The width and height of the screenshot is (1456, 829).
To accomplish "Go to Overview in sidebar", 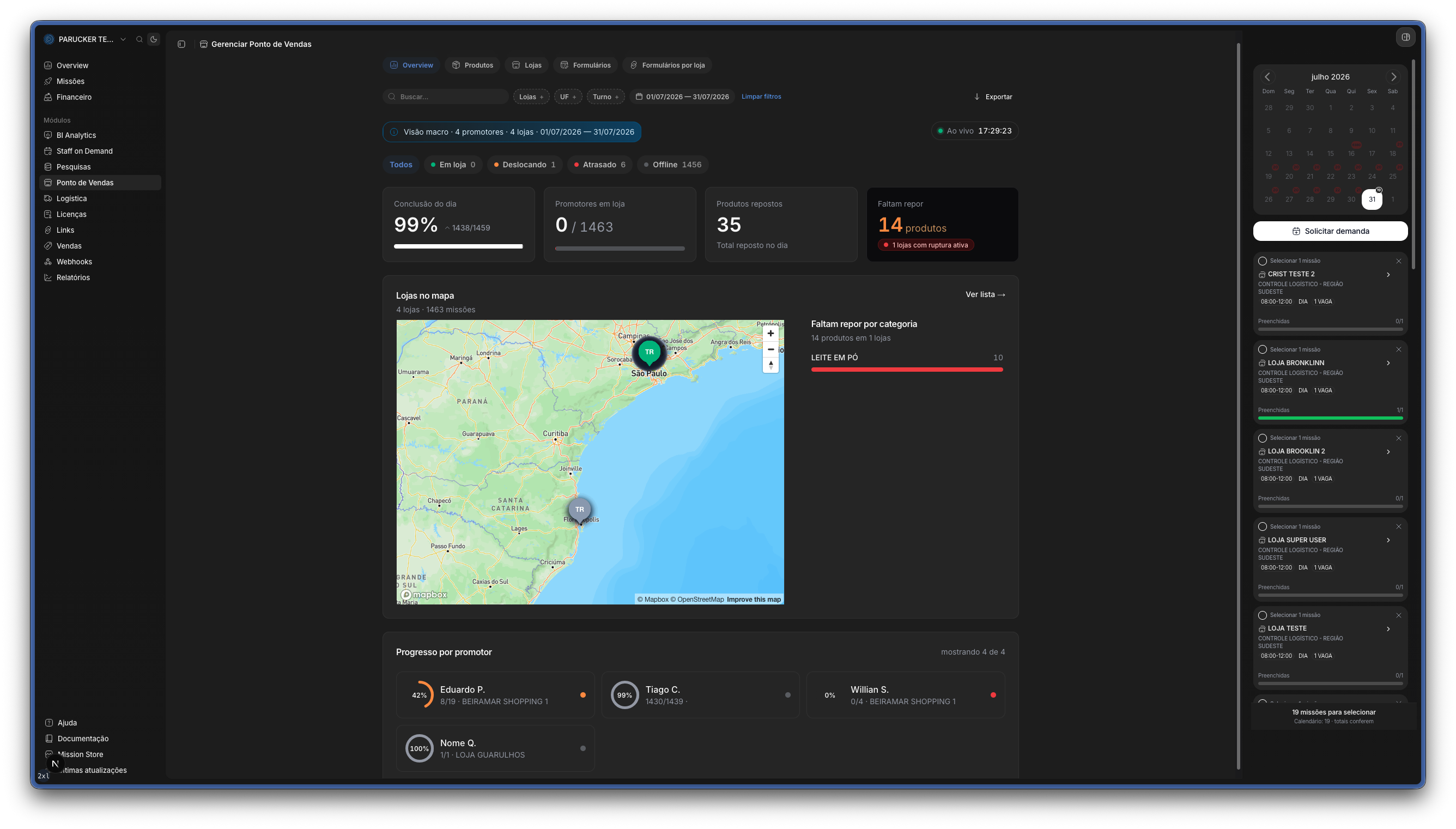I will [100, 65].
